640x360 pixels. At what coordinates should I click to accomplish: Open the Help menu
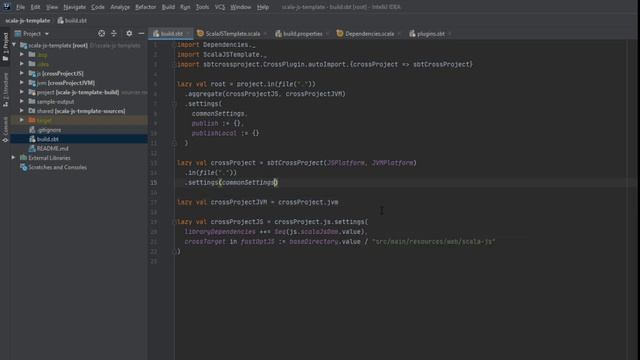pos(263,7)
